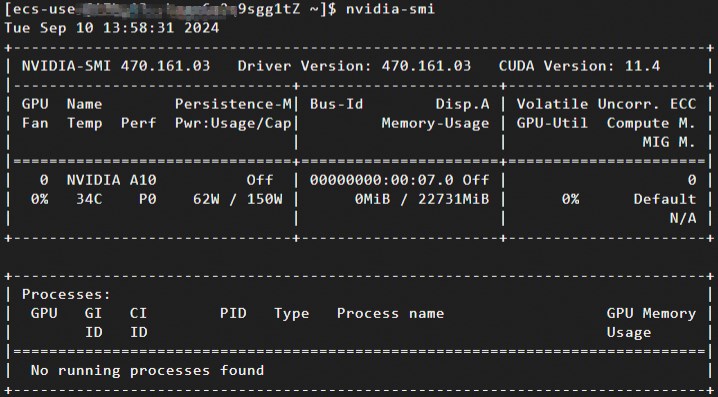Click the bus id '00000000:00:07.0'
This screenshot has height=397, width=718.
click(381, 180)
